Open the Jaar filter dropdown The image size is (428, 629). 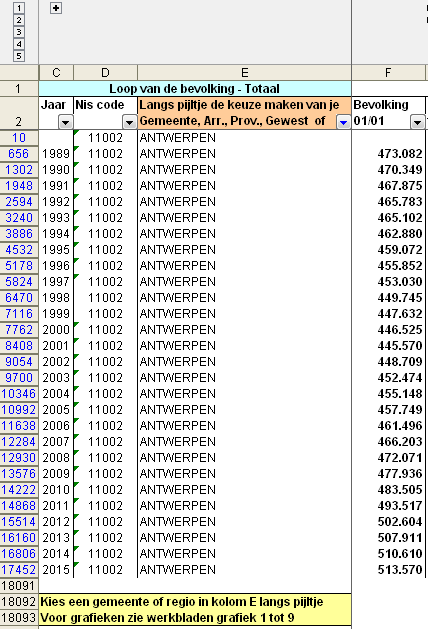point(66,122)
